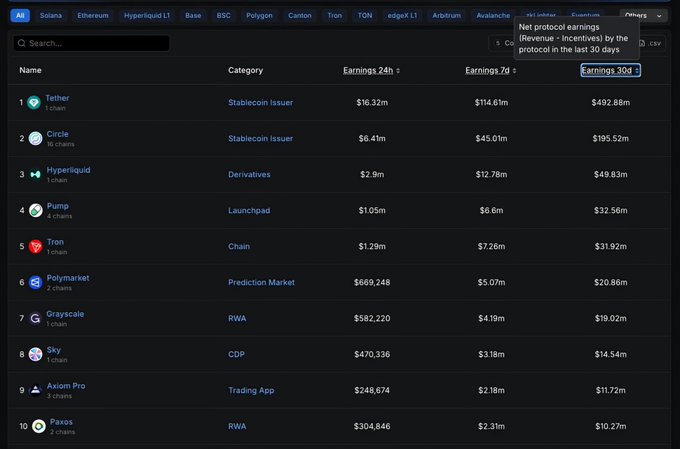Filter by Hyperliquid L1 chain

point(147,16)
